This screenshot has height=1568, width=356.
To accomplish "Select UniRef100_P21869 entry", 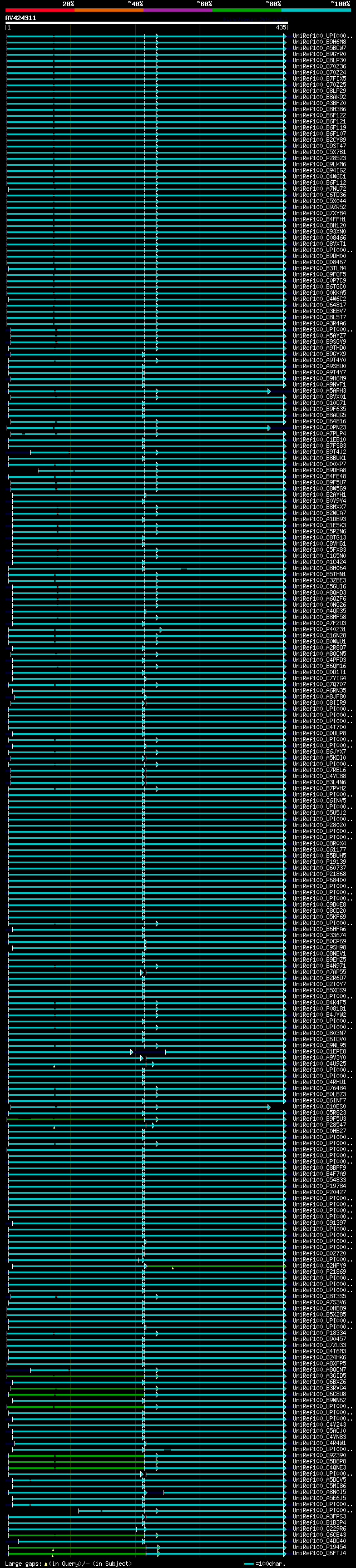I will (x=319, y=1272).
